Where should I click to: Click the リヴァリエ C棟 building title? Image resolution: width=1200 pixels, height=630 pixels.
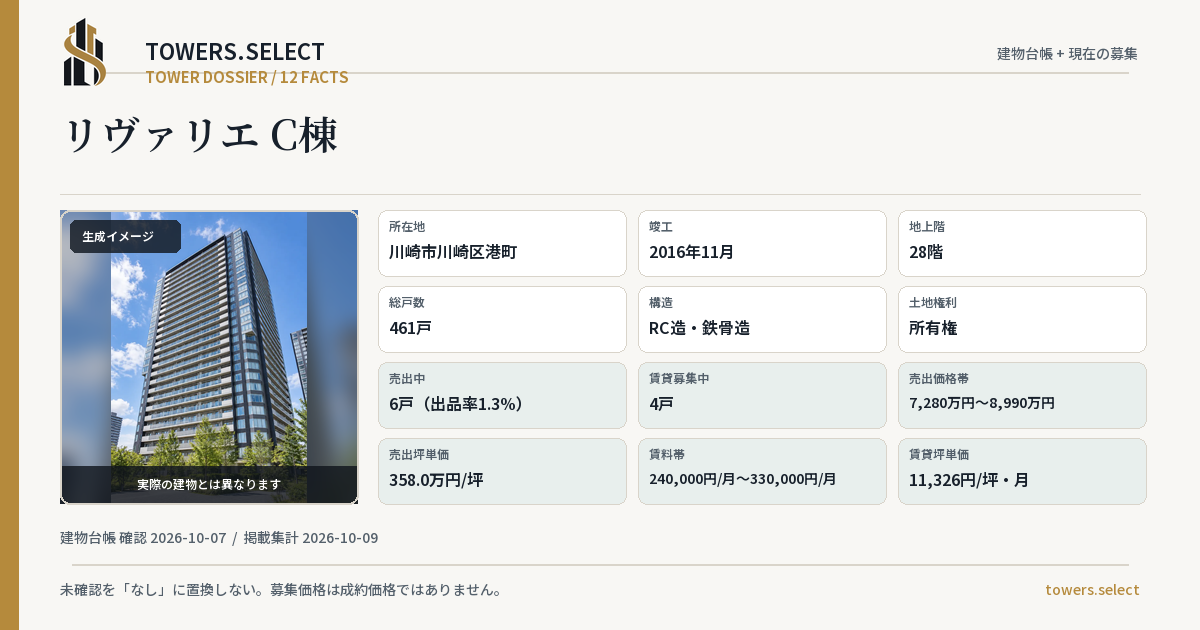[200, 136]
